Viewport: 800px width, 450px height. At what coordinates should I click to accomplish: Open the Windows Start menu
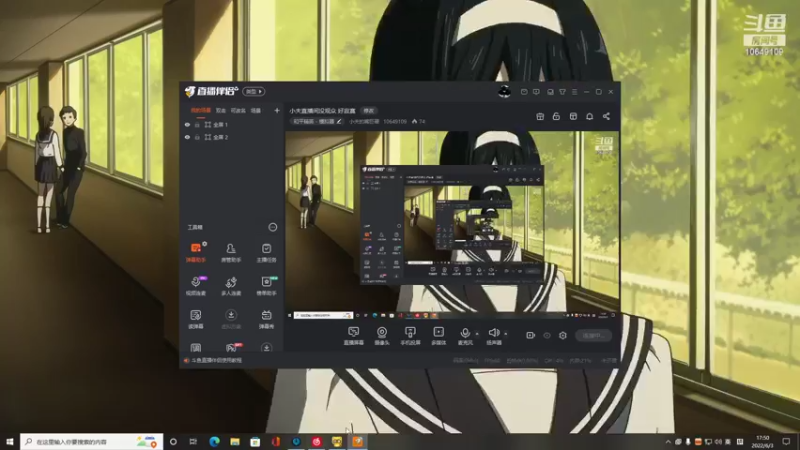(10, 441)
